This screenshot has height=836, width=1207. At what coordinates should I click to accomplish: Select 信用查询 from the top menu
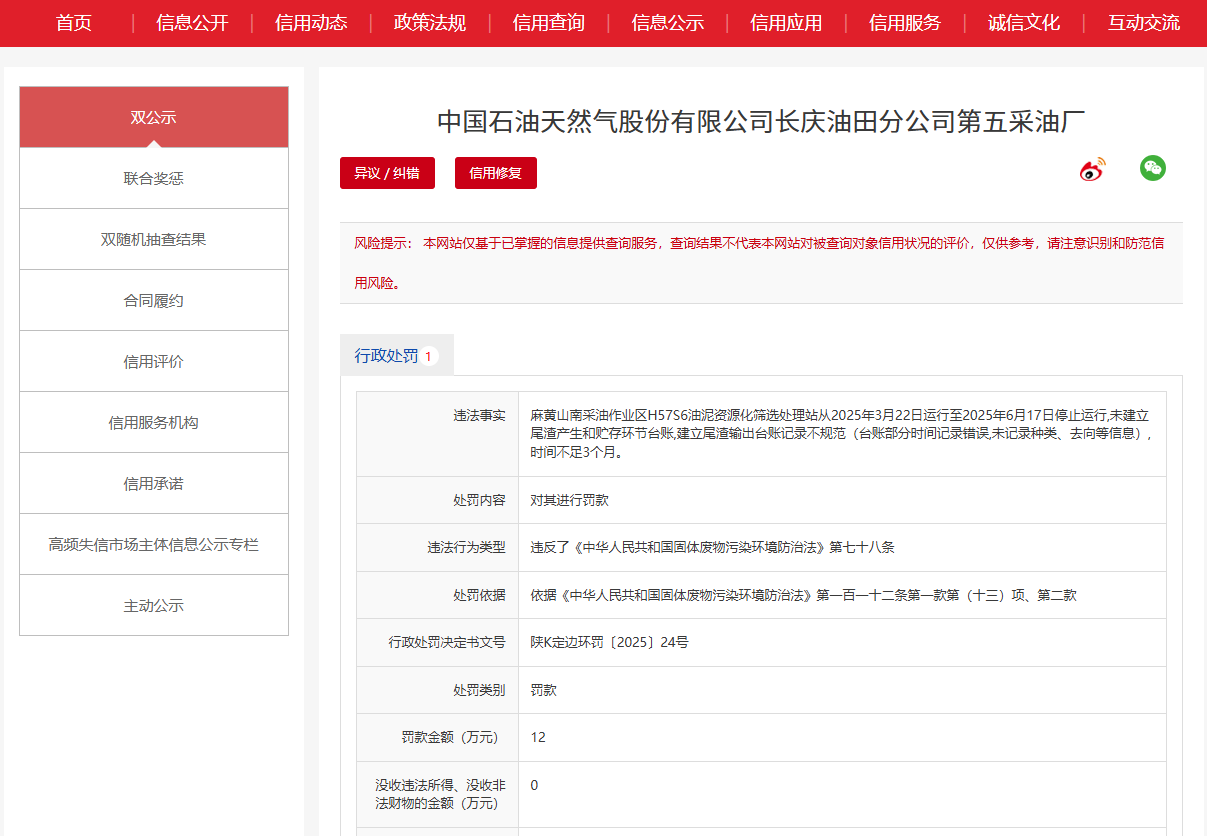pos(549,23)
